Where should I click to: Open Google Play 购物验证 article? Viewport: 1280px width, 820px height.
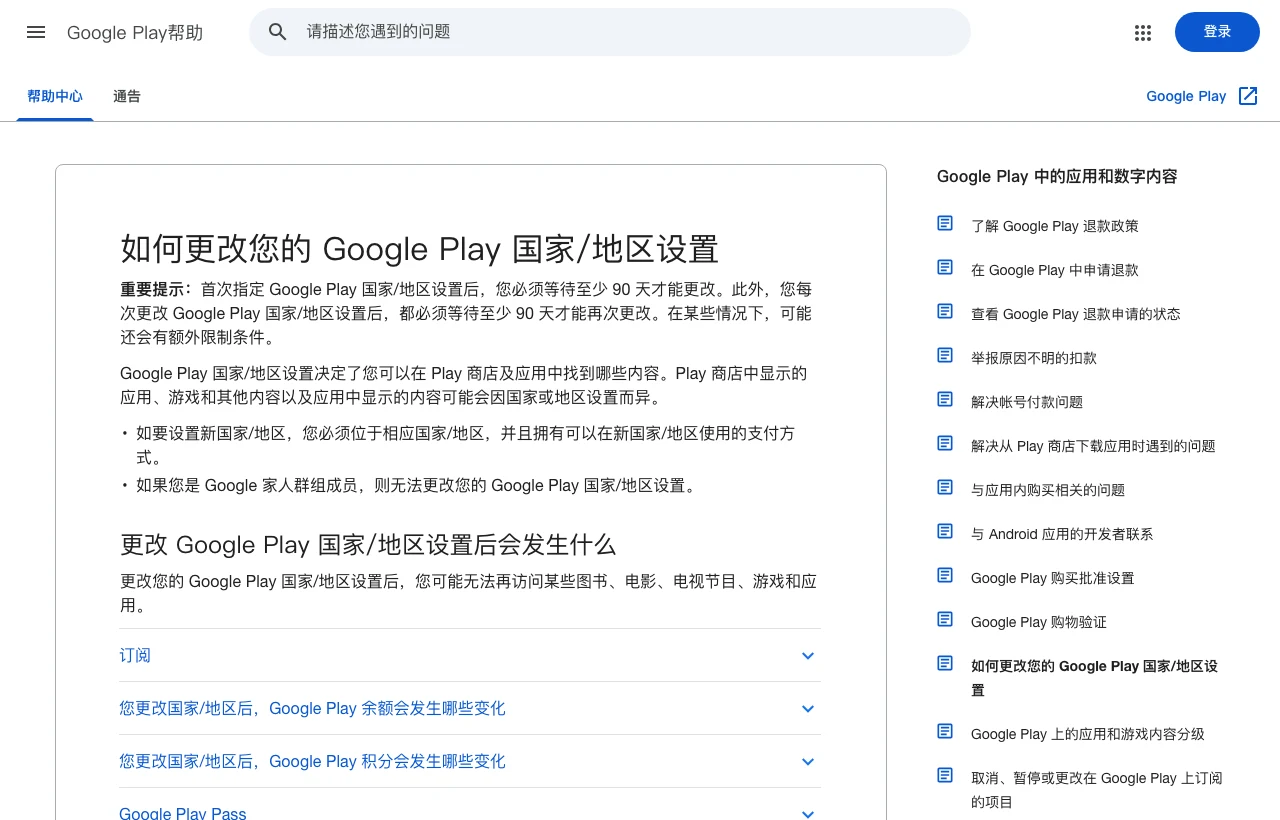pos(1039,622)
